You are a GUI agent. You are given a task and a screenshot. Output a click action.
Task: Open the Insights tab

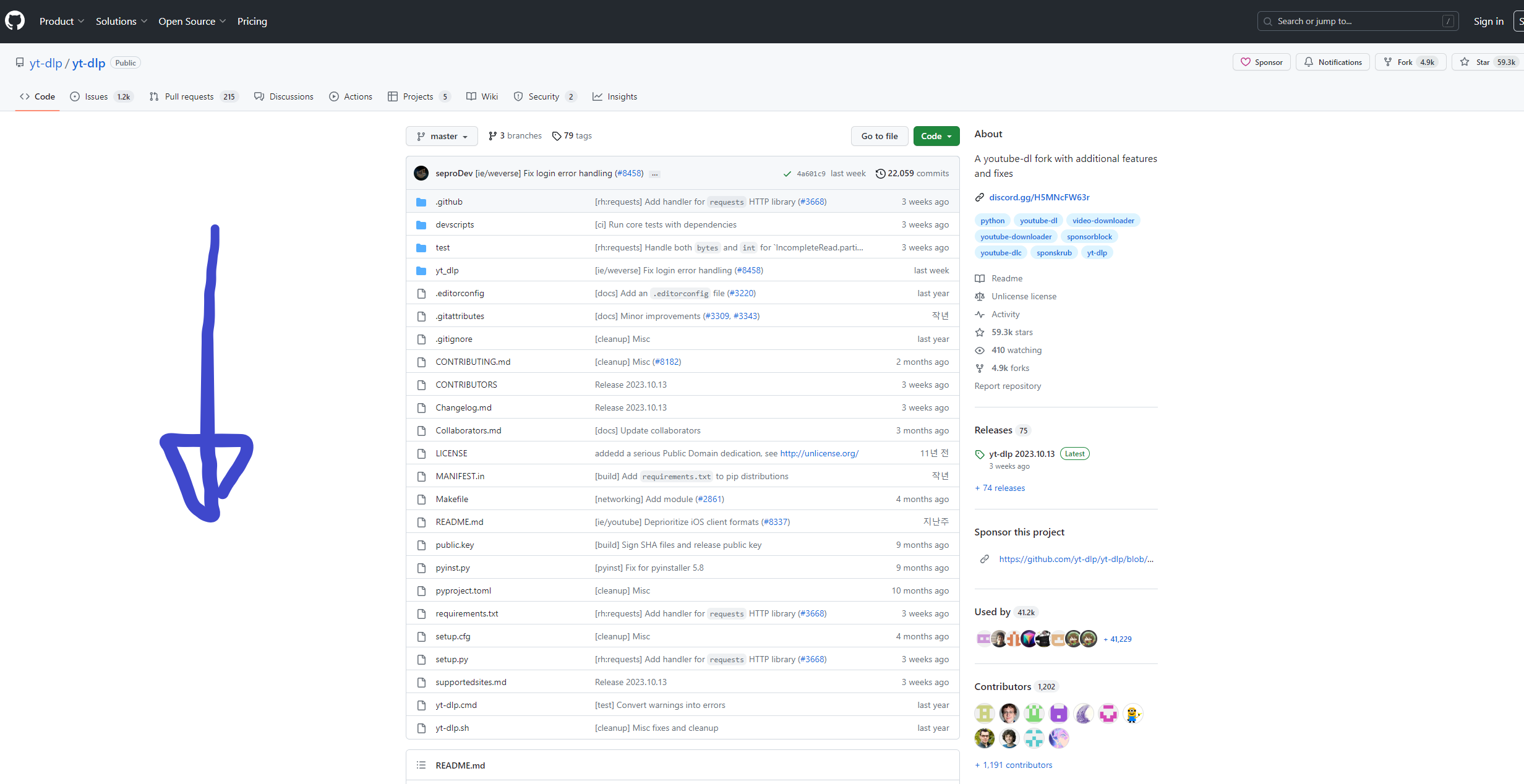coord(615,96)
